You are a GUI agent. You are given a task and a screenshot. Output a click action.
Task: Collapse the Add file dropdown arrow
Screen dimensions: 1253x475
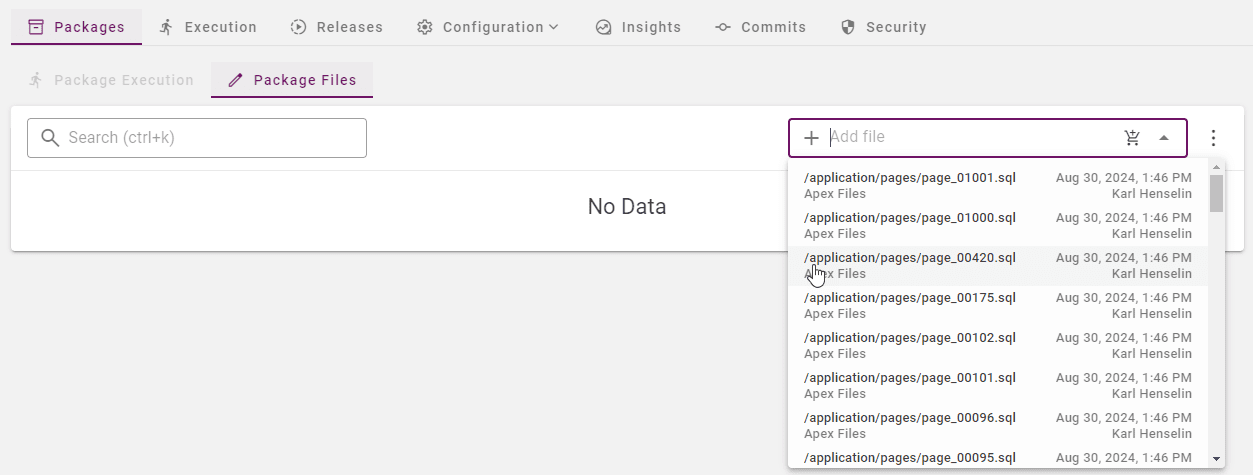(1164, 138)
